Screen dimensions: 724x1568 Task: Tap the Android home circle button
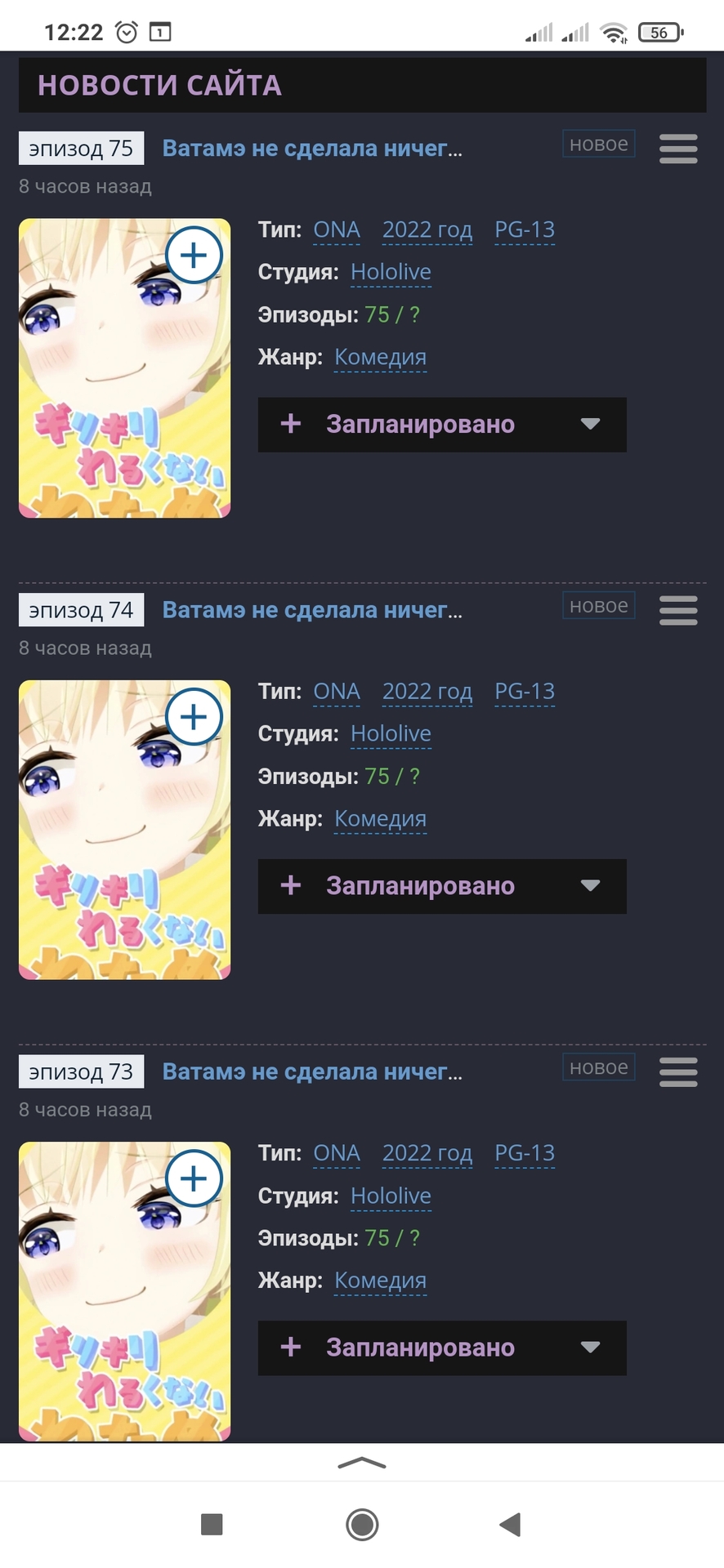tap(362, 1524)
